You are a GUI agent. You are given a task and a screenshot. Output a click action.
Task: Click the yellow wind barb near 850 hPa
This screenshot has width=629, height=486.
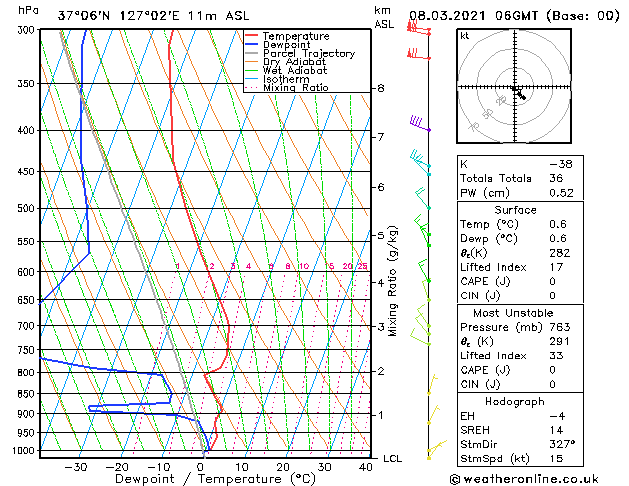(432, 384)
